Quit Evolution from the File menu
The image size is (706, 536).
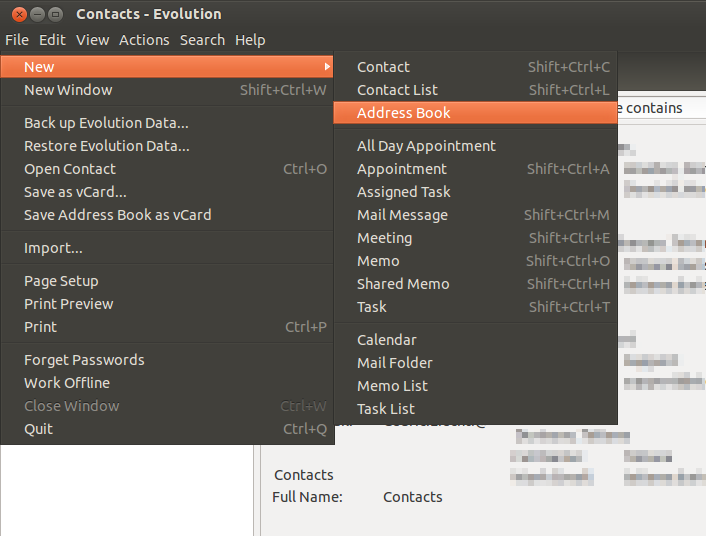click(38, 429)
